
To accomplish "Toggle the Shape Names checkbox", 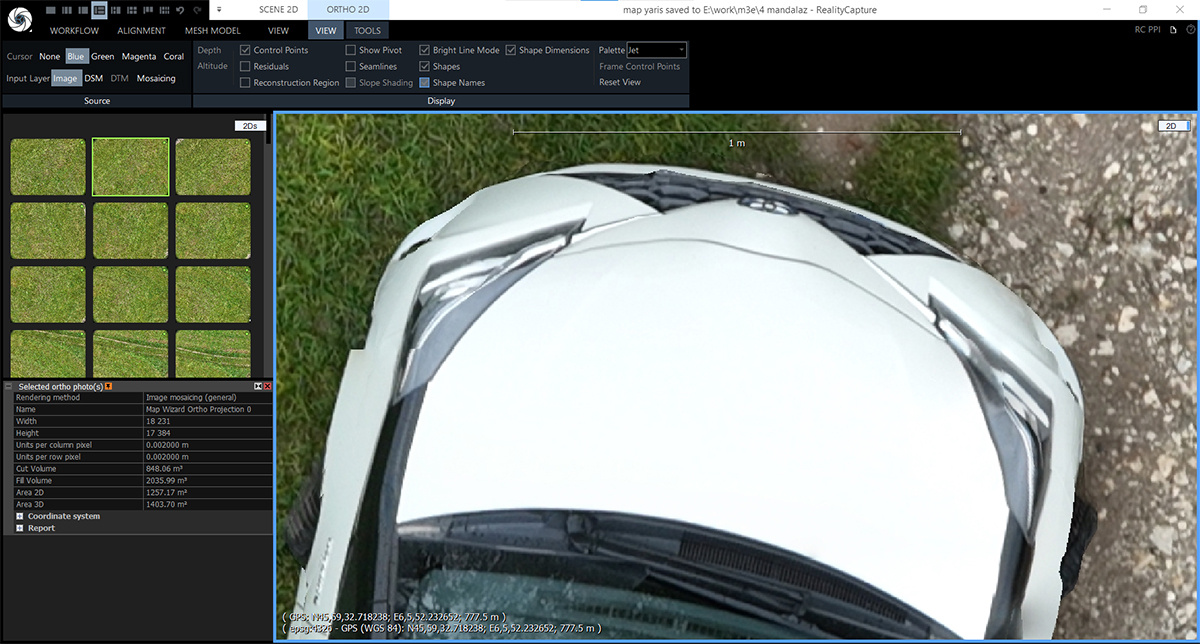I will pyautogui.click(x=424, y=83).
